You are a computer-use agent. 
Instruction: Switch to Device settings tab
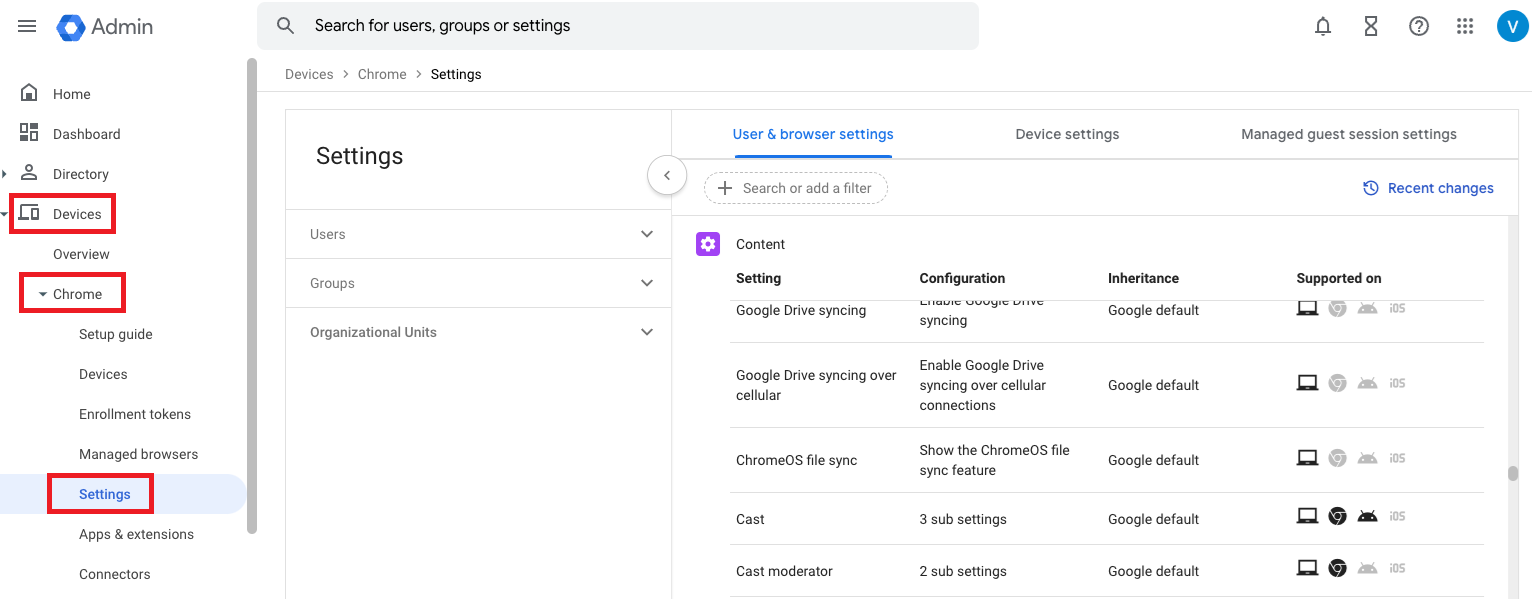tap(1067, 134)
